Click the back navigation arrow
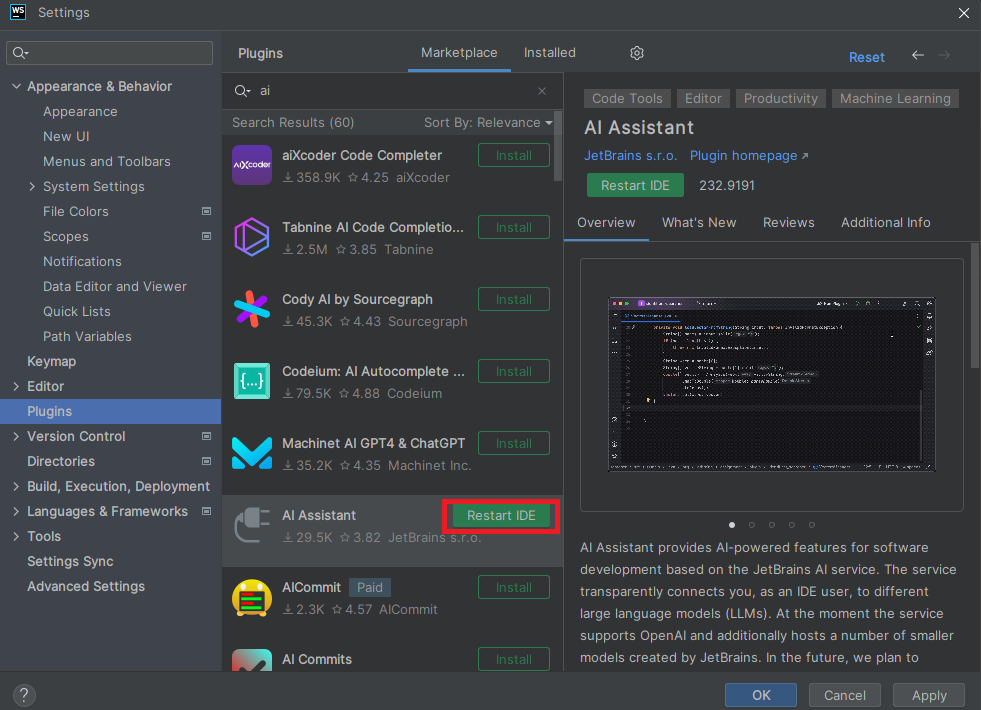This screenshot has height=710, width=981. click(x=918, y=56)
